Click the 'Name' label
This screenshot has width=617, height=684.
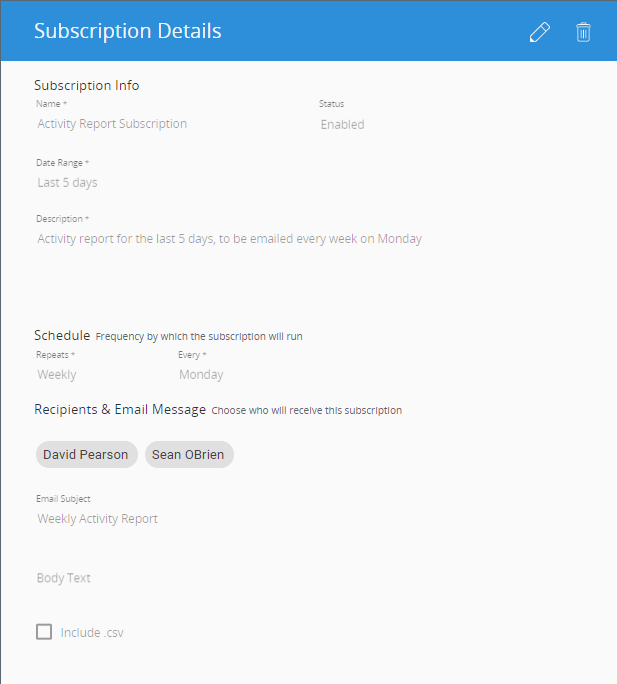pos(48,104)
